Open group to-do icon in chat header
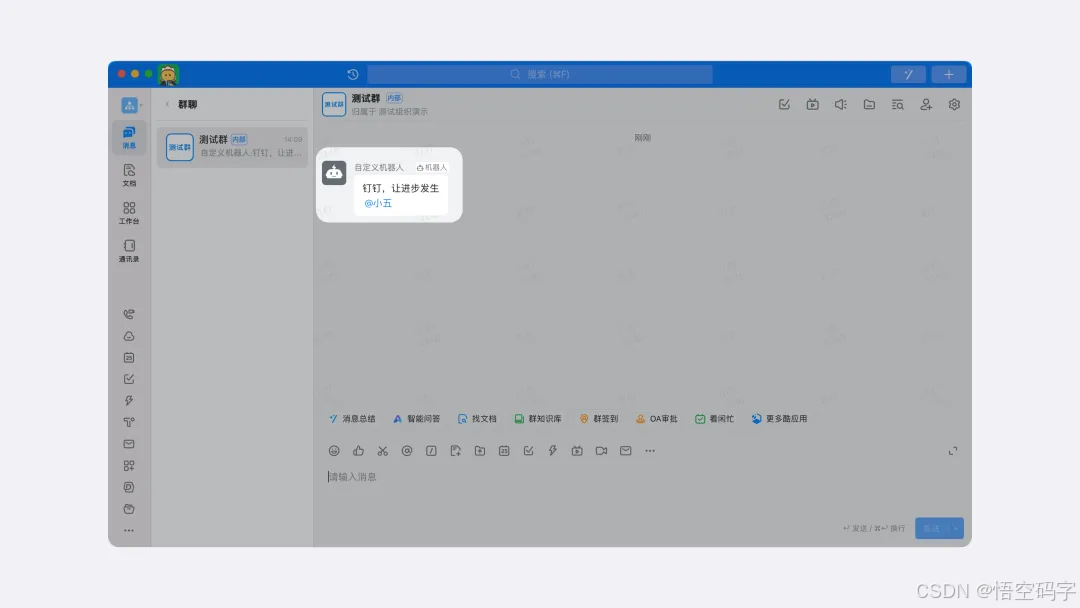The height and width of the screenshot is (608, 1080). point(784,105)
